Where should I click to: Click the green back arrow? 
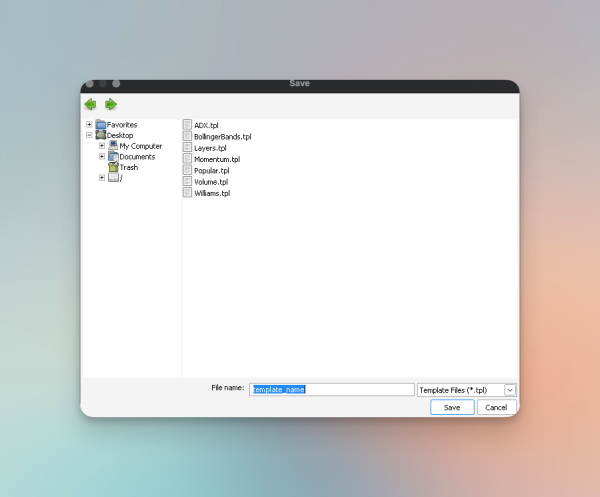pos(90,104)
